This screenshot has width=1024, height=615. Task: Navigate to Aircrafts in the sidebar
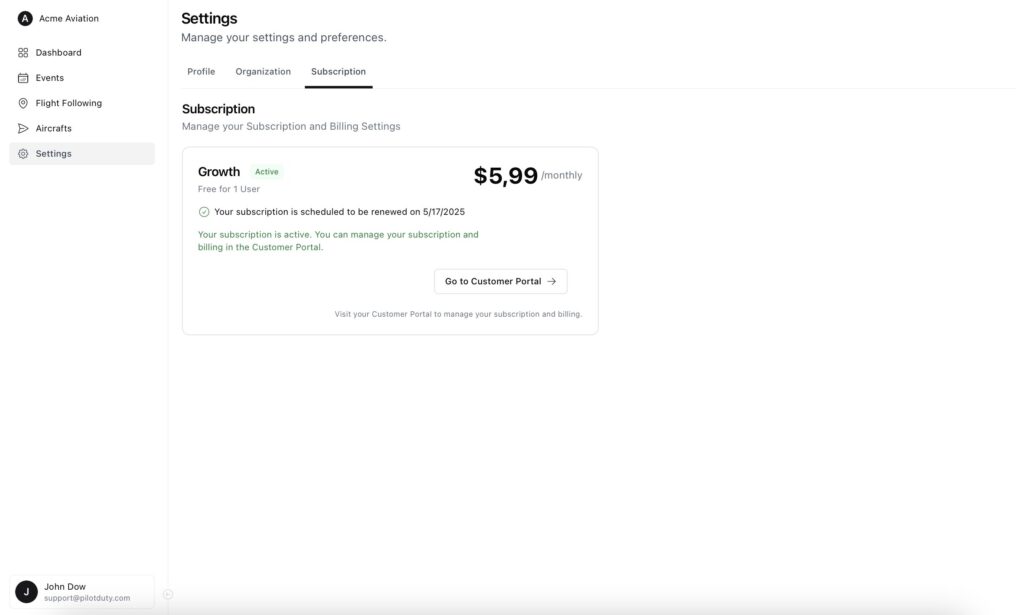(x=53, y=129)
